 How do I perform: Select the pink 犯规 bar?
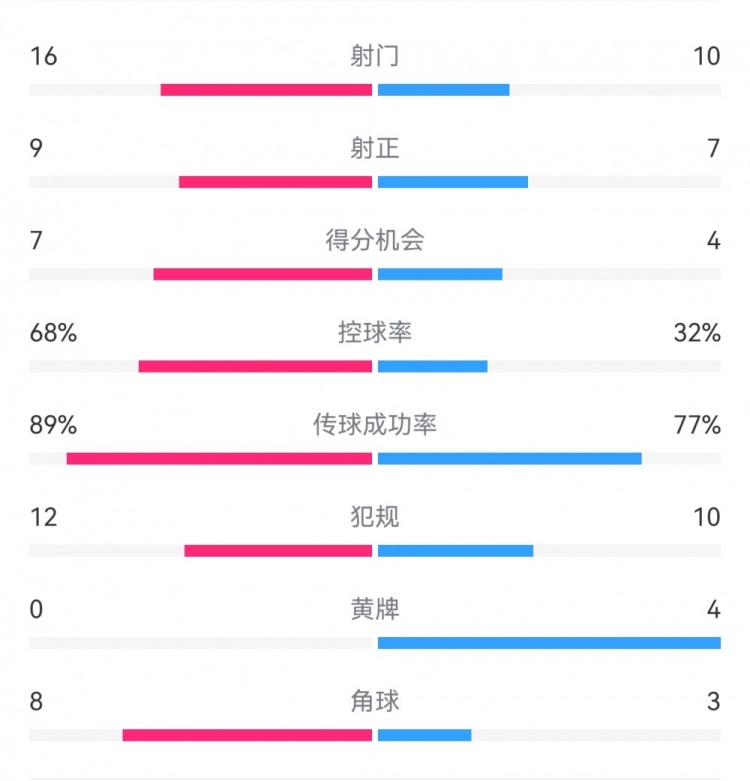pyautogui.click(x=278, y=550)
